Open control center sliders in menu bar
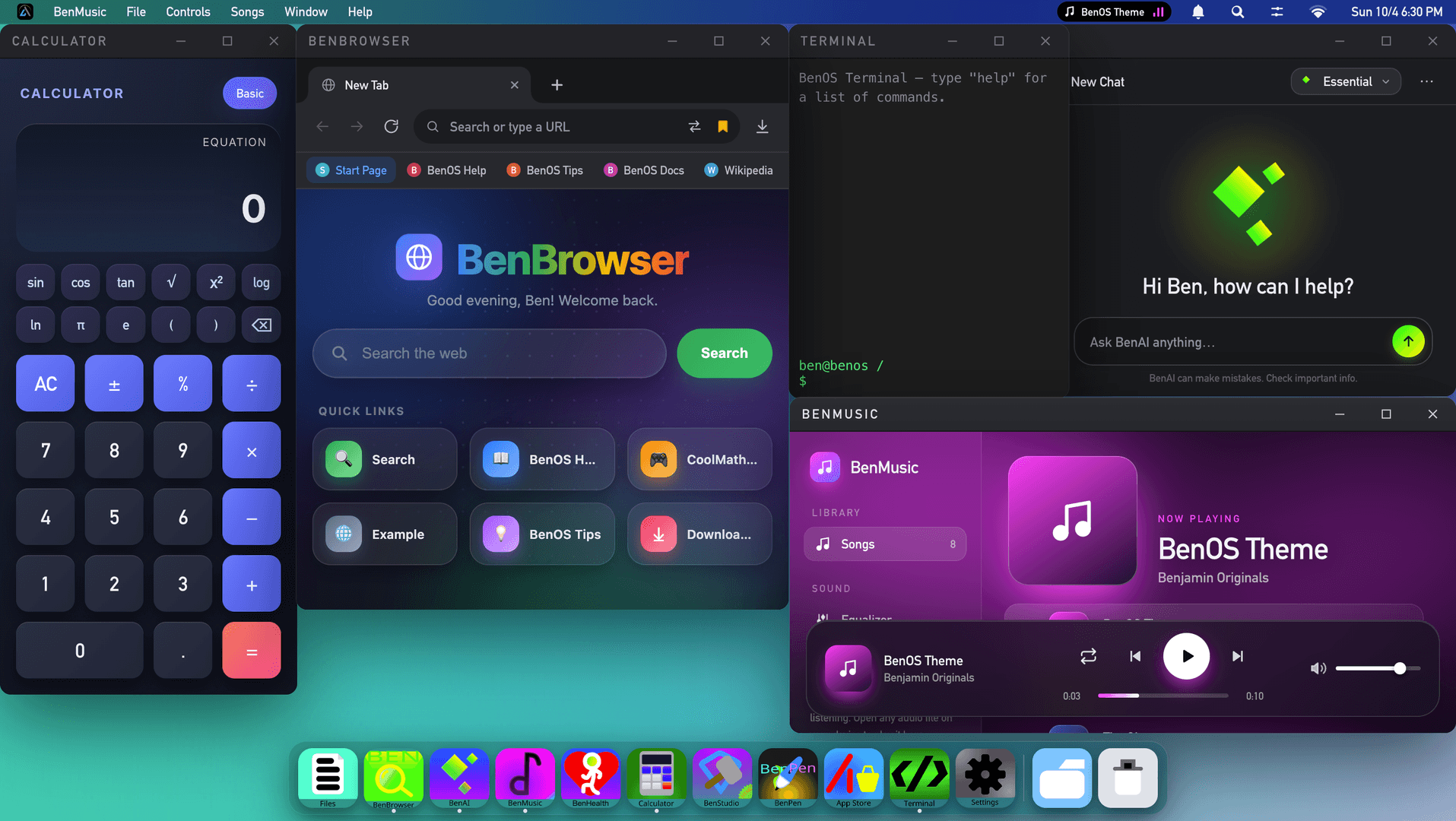The height and width of the screenshot is (821, 1456). point(1277,12)
